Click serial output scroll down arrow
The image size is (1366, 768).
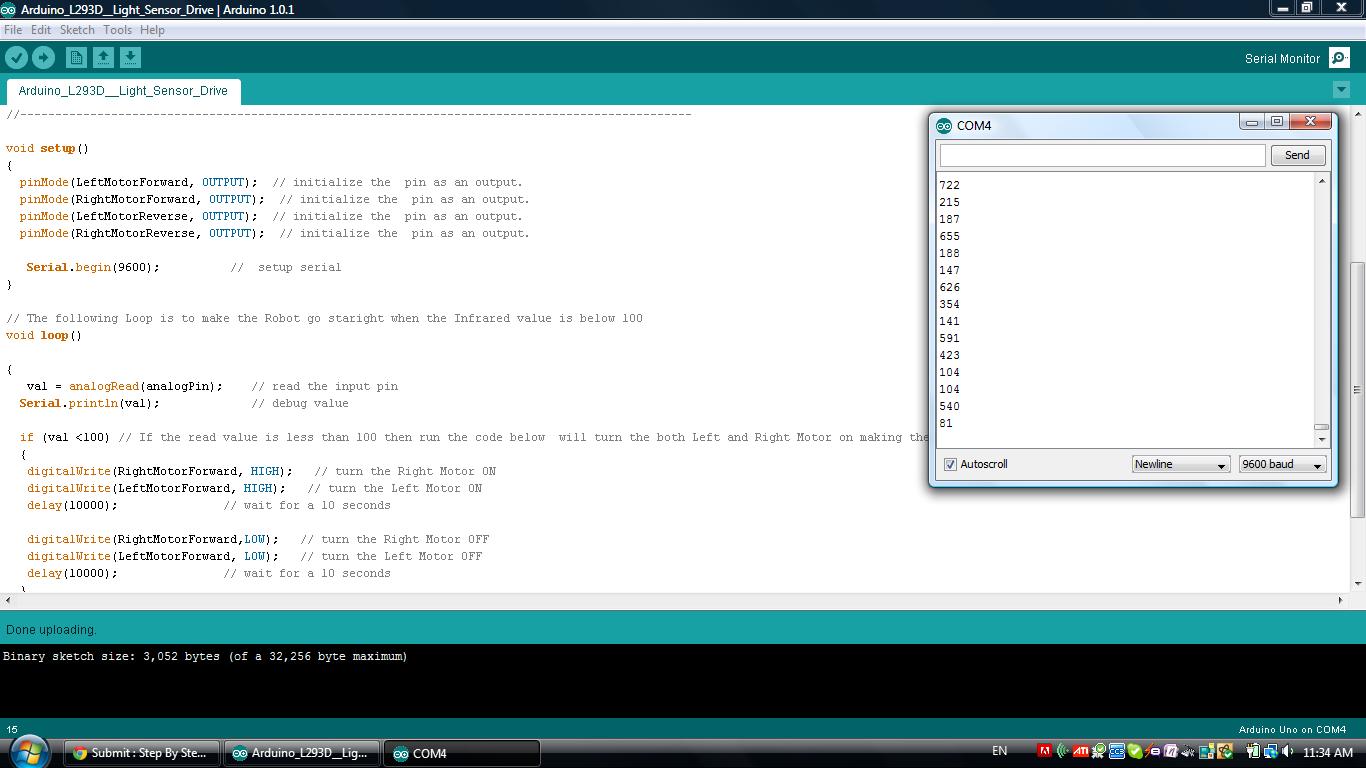click(1322, 439)
